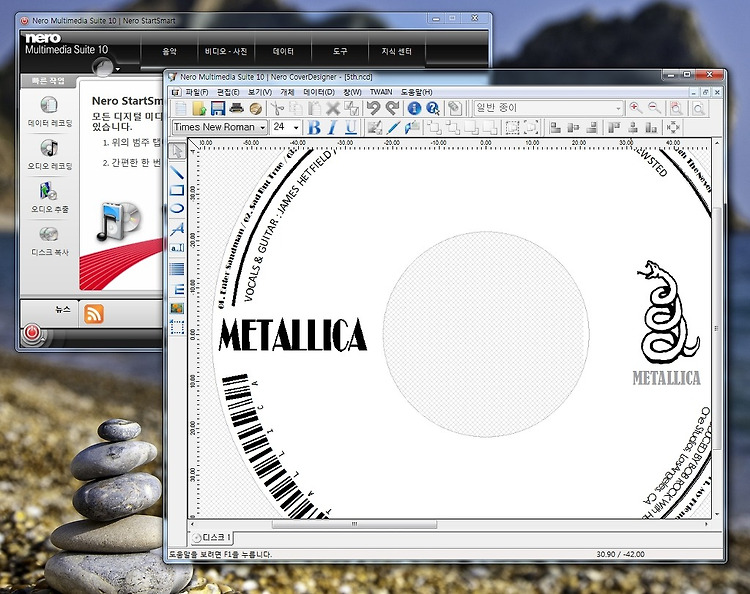Open the 파일(F) menu

[x=197, y=92]
